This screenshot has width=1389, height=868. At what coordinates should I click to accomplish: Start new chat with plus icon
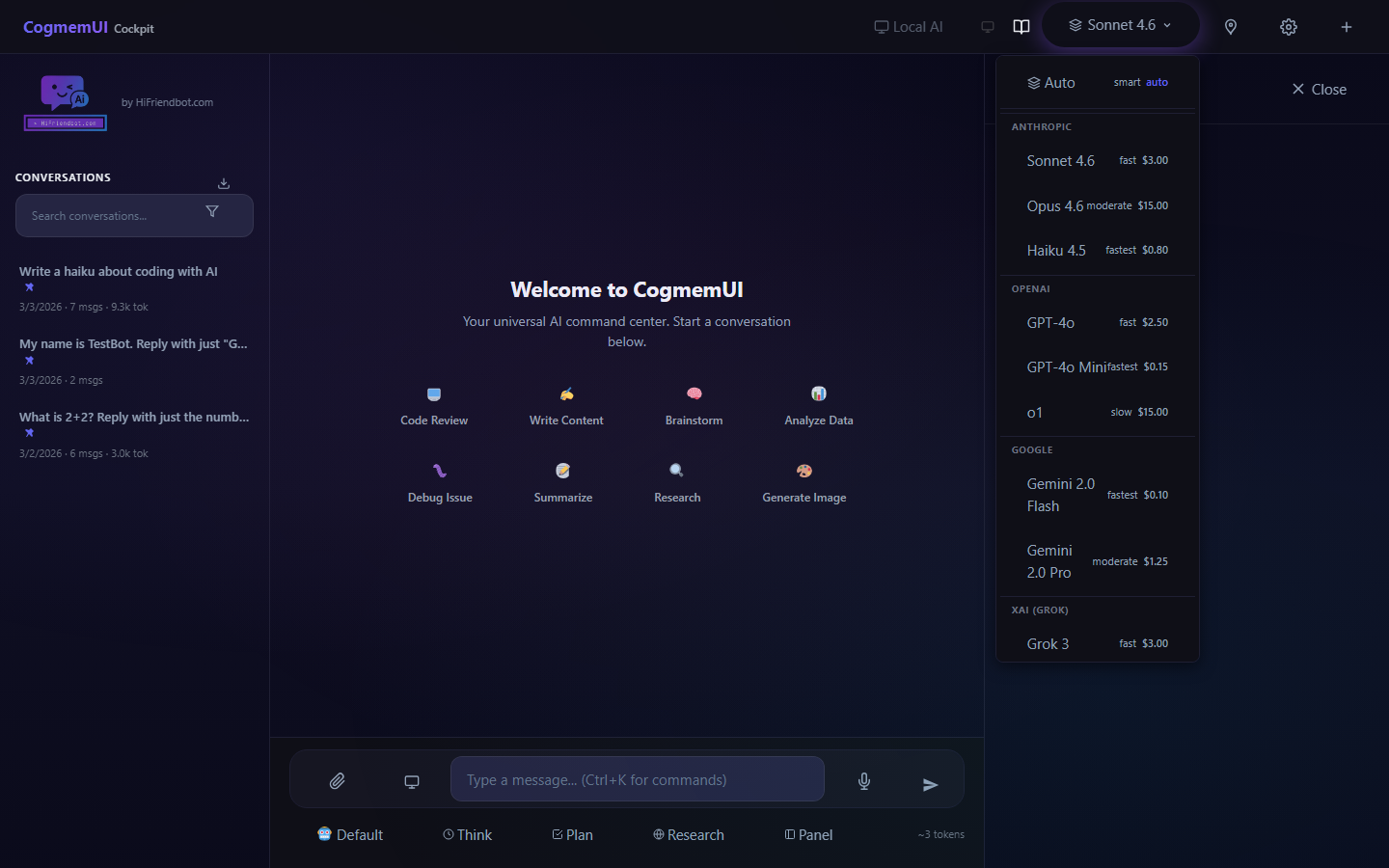1347,27
